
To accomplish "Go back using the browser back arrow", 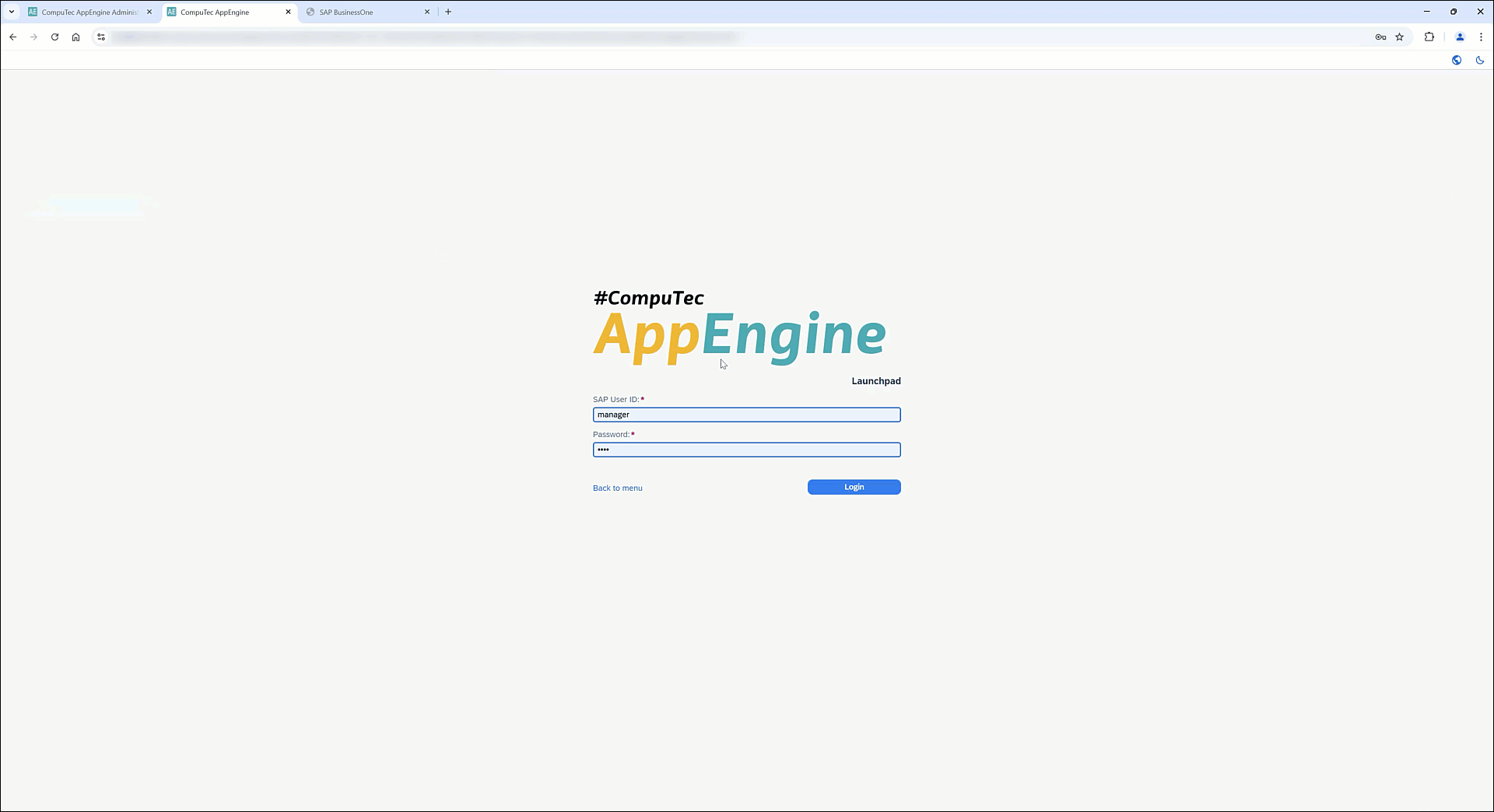I will (x=13, y=37).
